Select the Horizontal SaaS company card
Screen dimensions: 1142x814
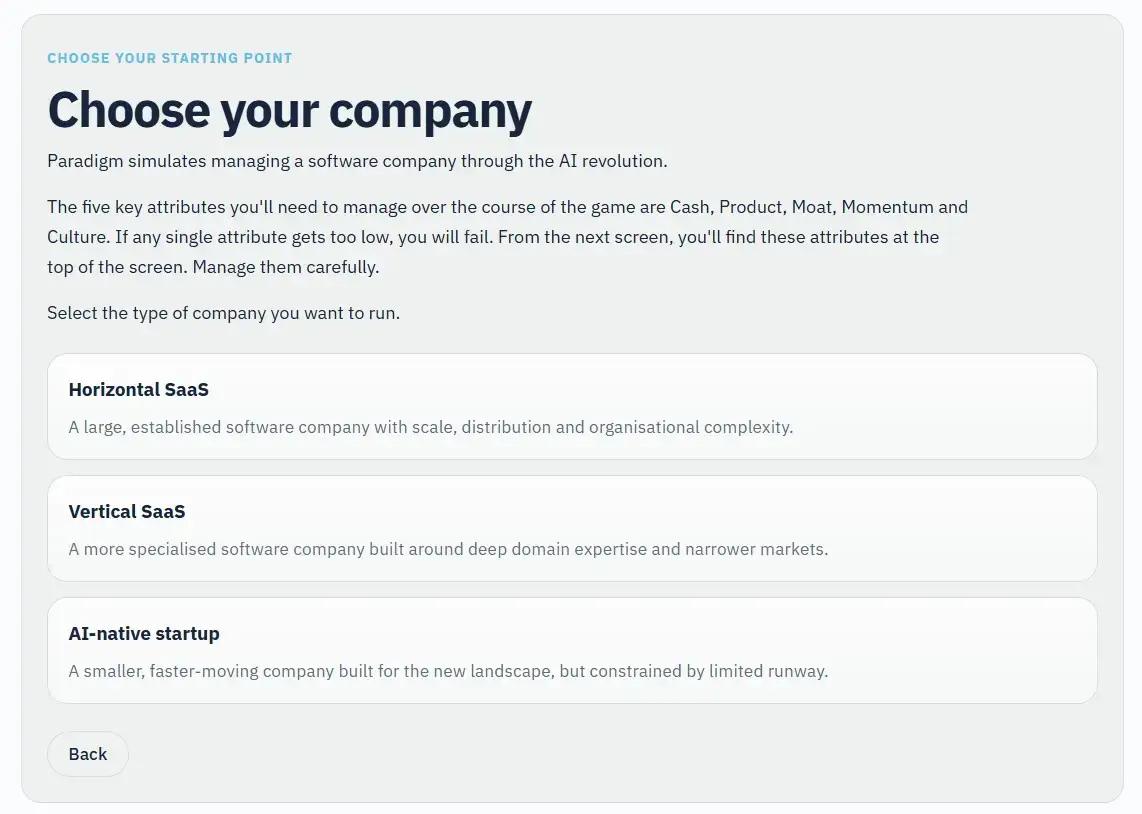[572, 406]
